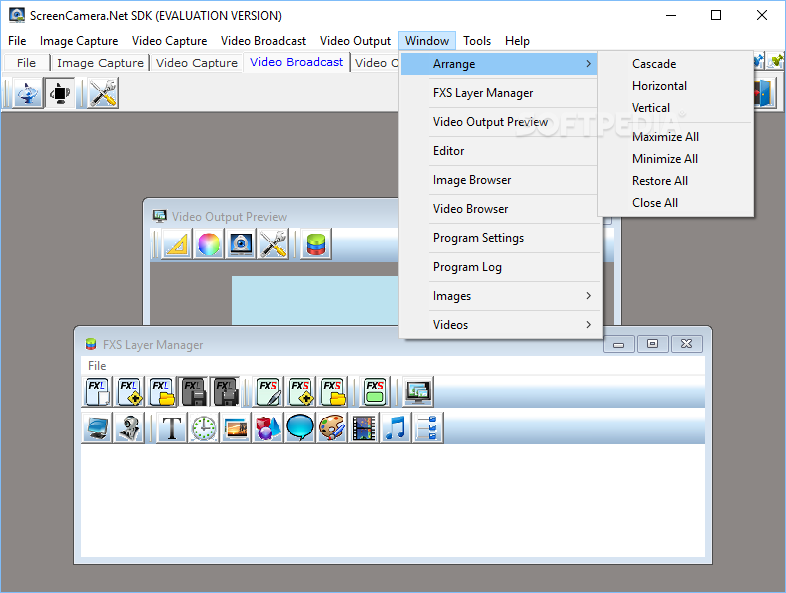Click the checklist options icon in FXS Layer Manager
The height and width of the screenshot is (593, 786).
pos(428,428)
